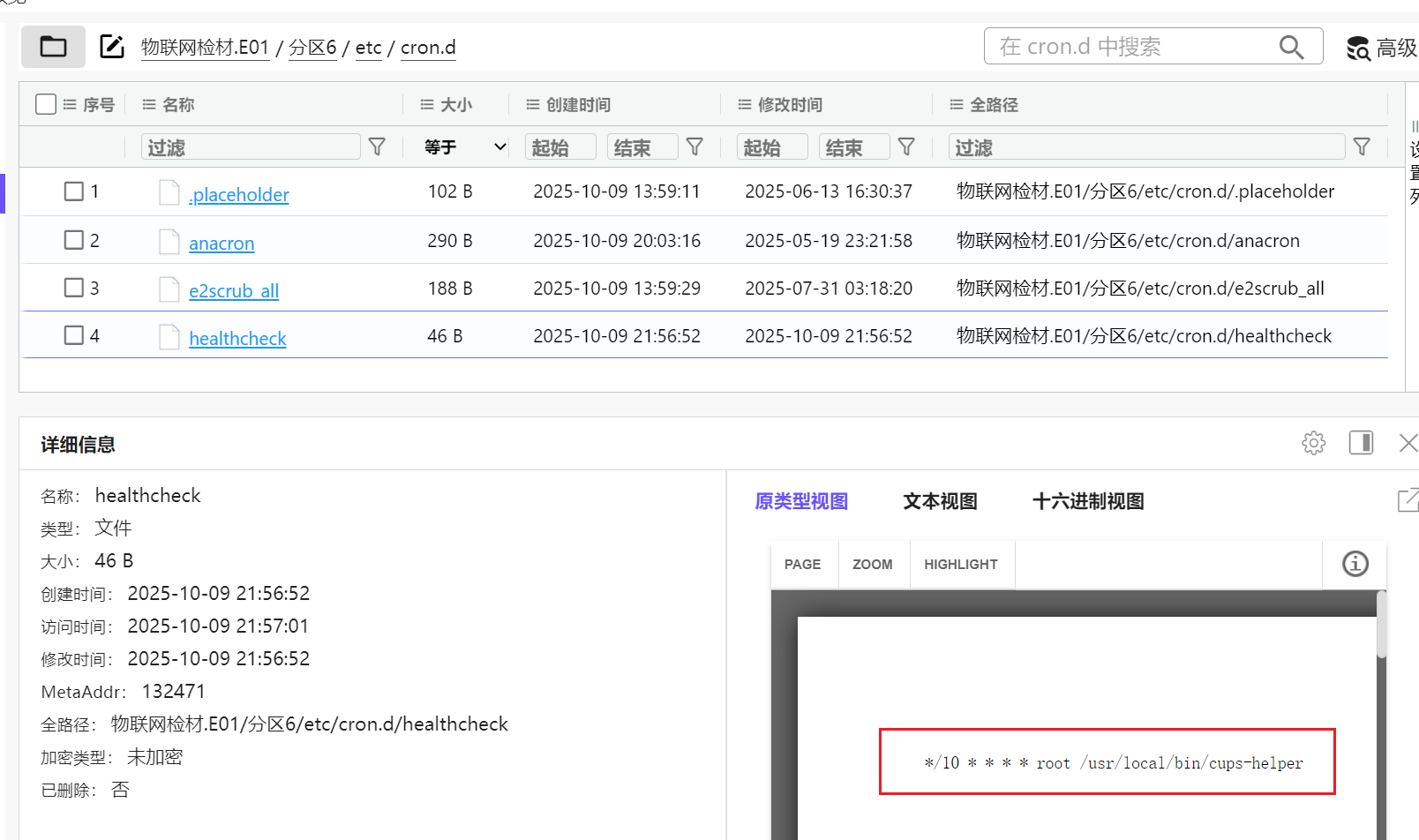Image resolution: width=1419 pixels, height=840 pixels.
Task: Switch to the 十六进制视图 tab
Action: [1088, 501]
